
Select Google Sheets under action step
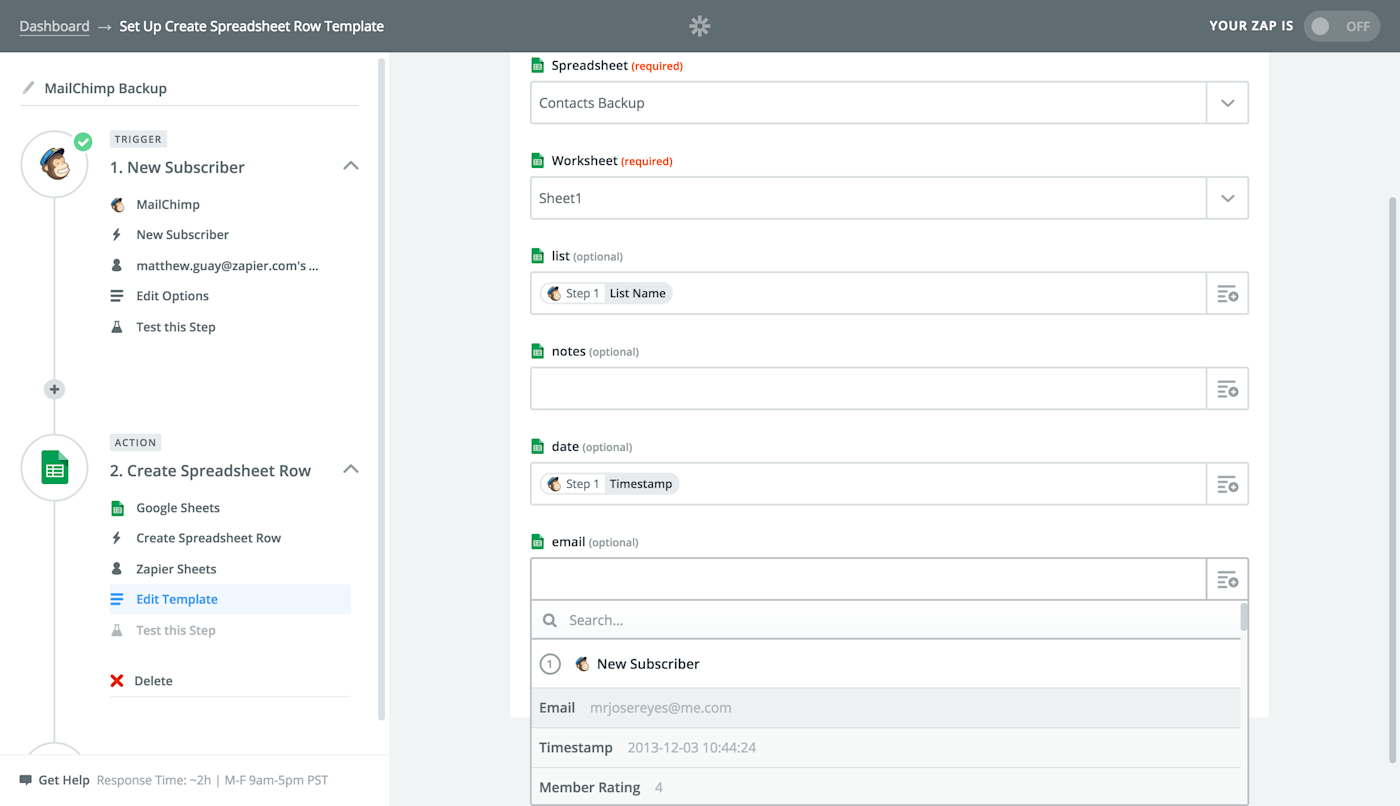[178, 508]
